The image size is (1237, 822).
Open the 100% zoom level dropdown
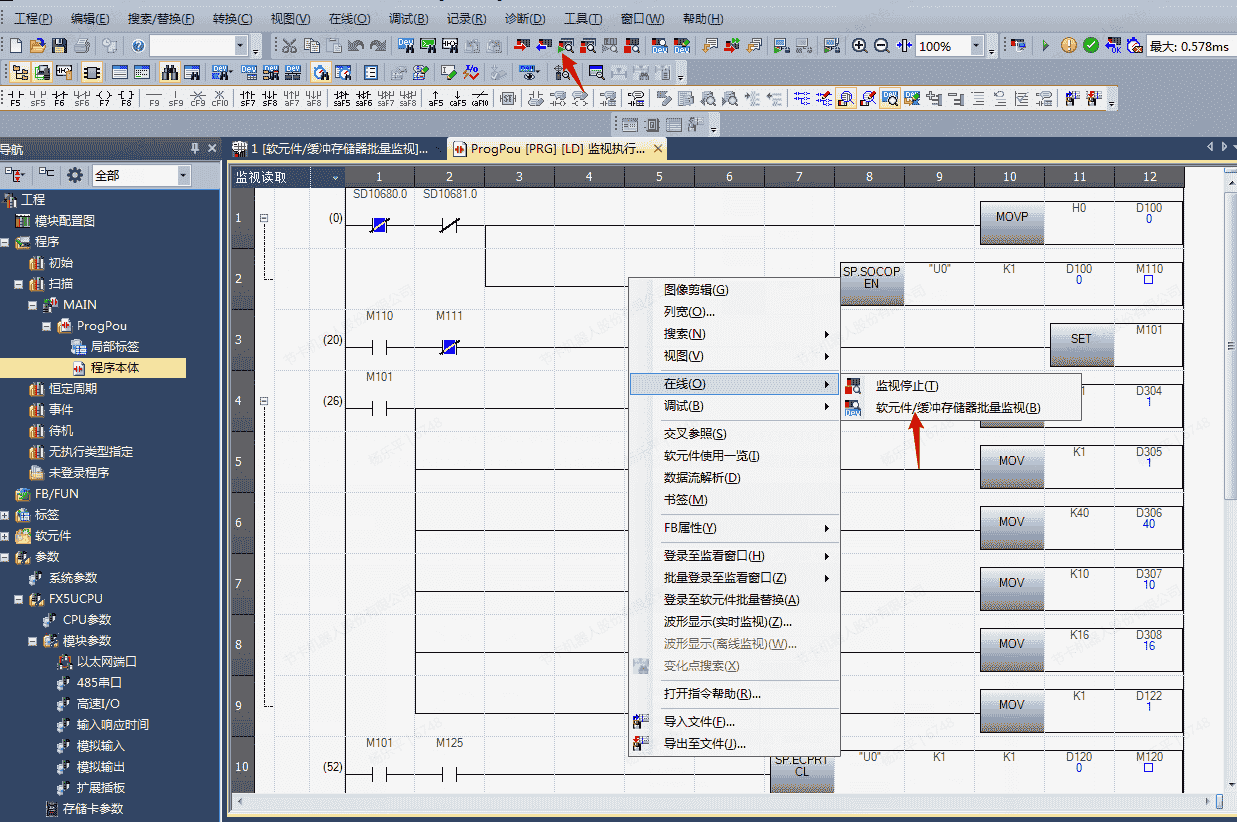976,46
